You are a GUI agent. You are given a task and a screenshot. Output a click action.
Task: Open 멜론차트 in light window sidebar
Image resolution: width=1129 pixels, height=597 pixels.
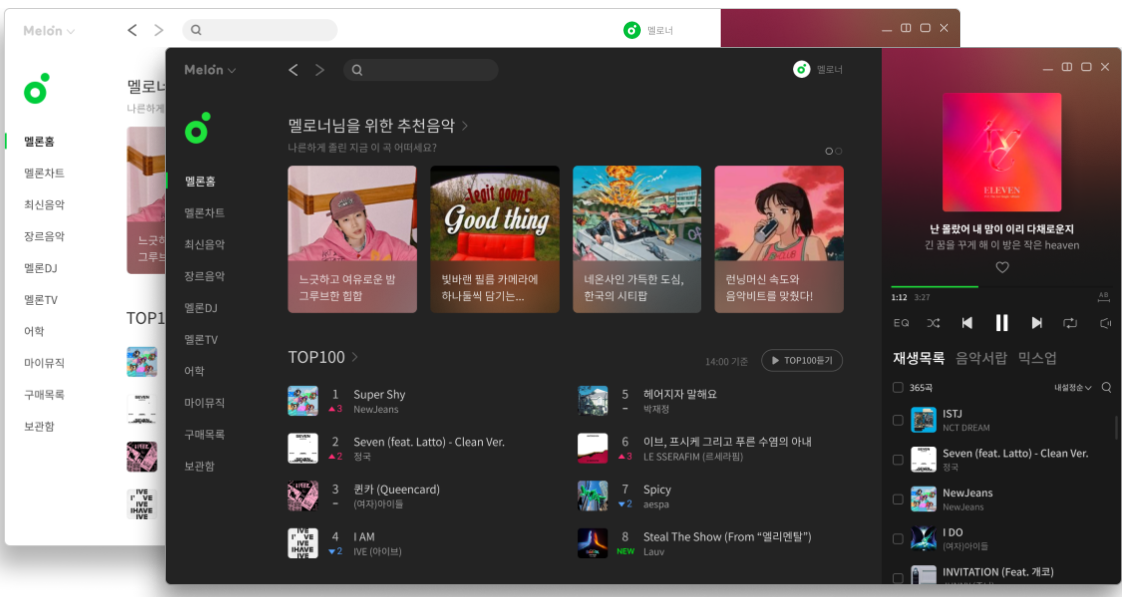click(x=44, y=174)
